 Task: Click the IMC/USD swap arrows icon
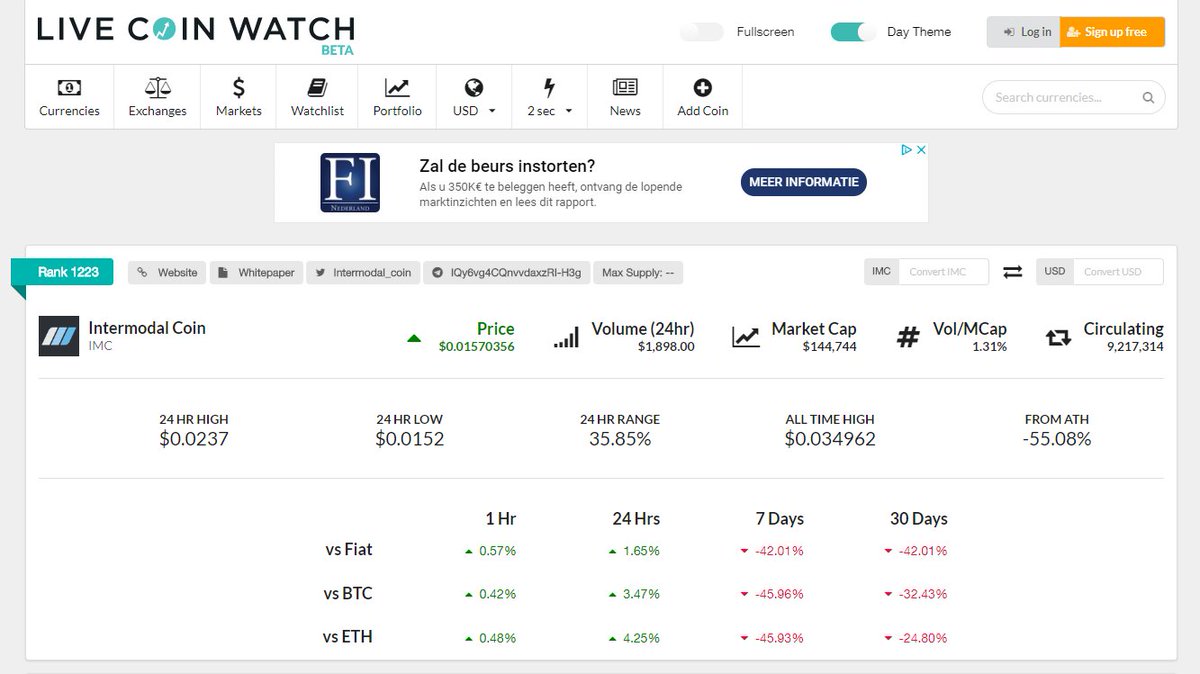pyautogui.click(x=1012, y=272)
